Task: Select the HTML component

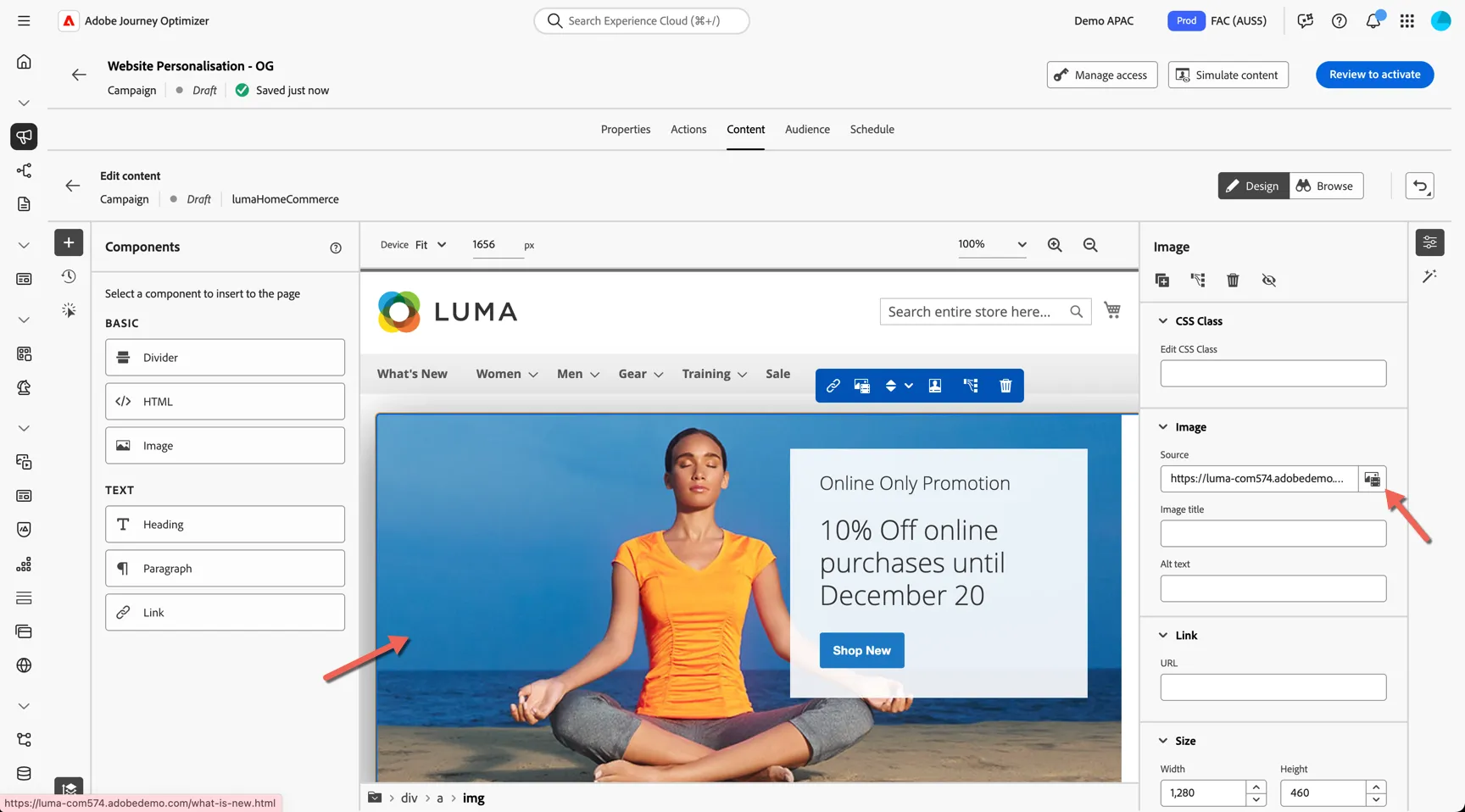Action: tap(225, 402)
